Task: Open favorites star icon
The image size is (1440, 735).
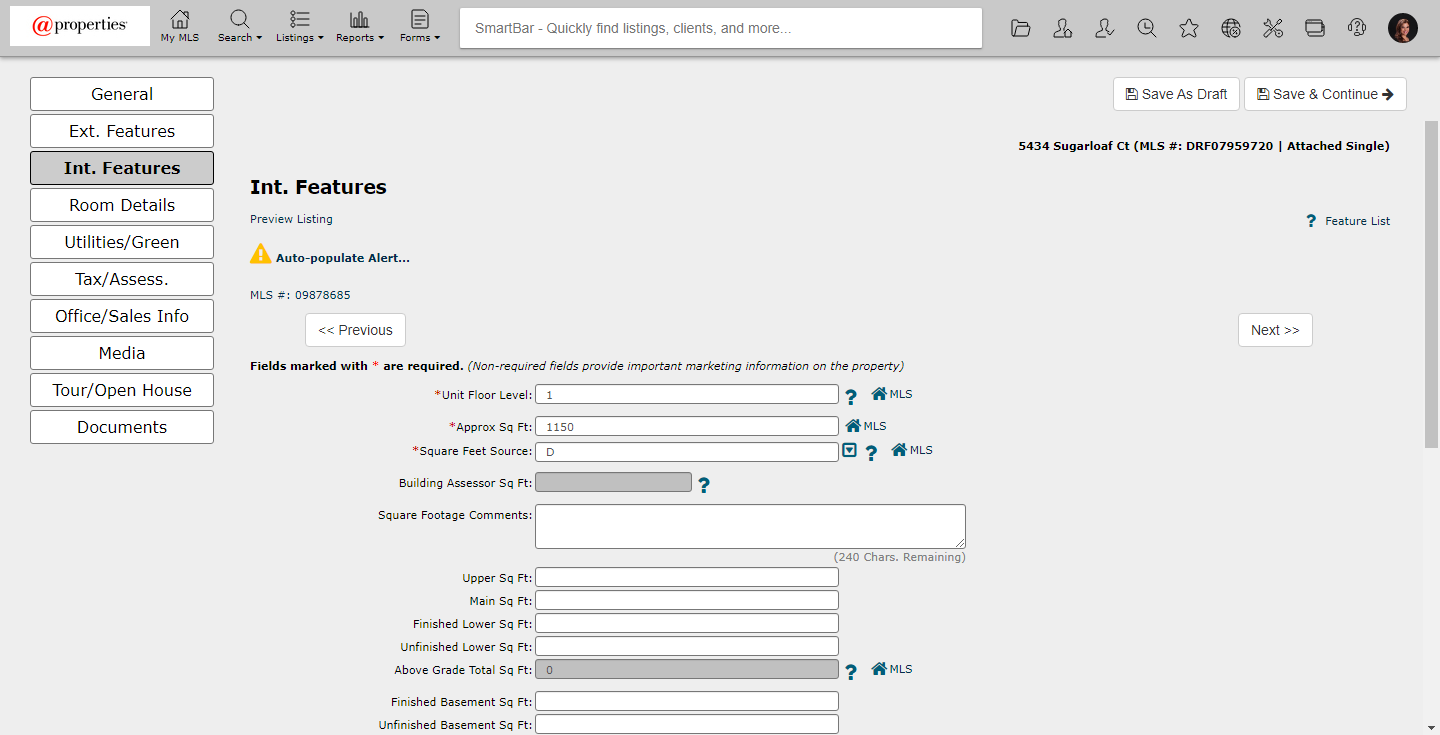Action: [x=1189, y=28]
